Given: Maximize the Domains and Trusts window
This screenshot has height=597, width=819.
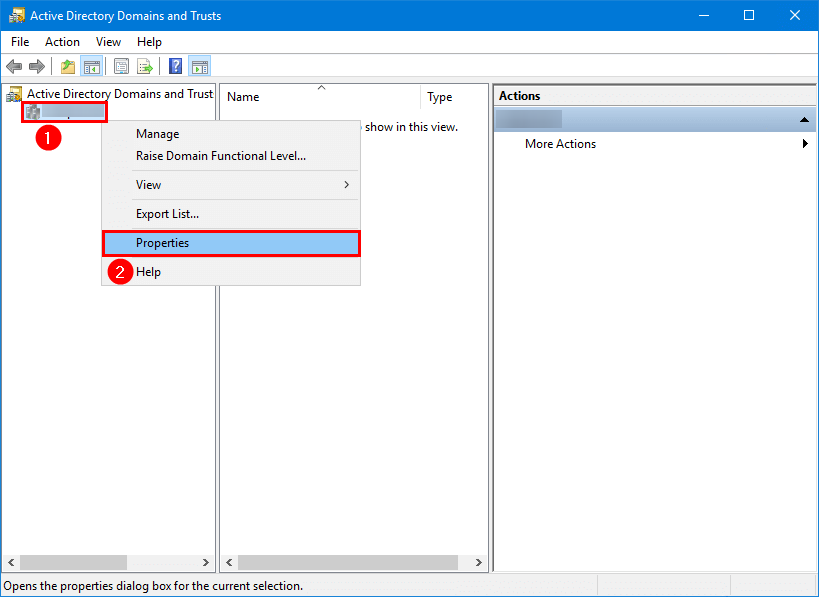Looking at the screenshot, I should (x=749, y=16).
